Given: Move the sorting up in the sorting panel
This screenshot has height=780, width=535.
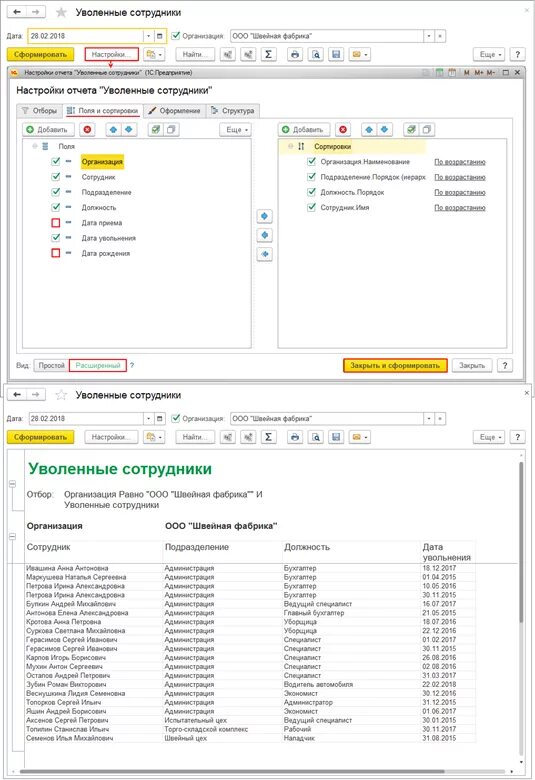Looking at the screenshot, I should tap(369, 129).
